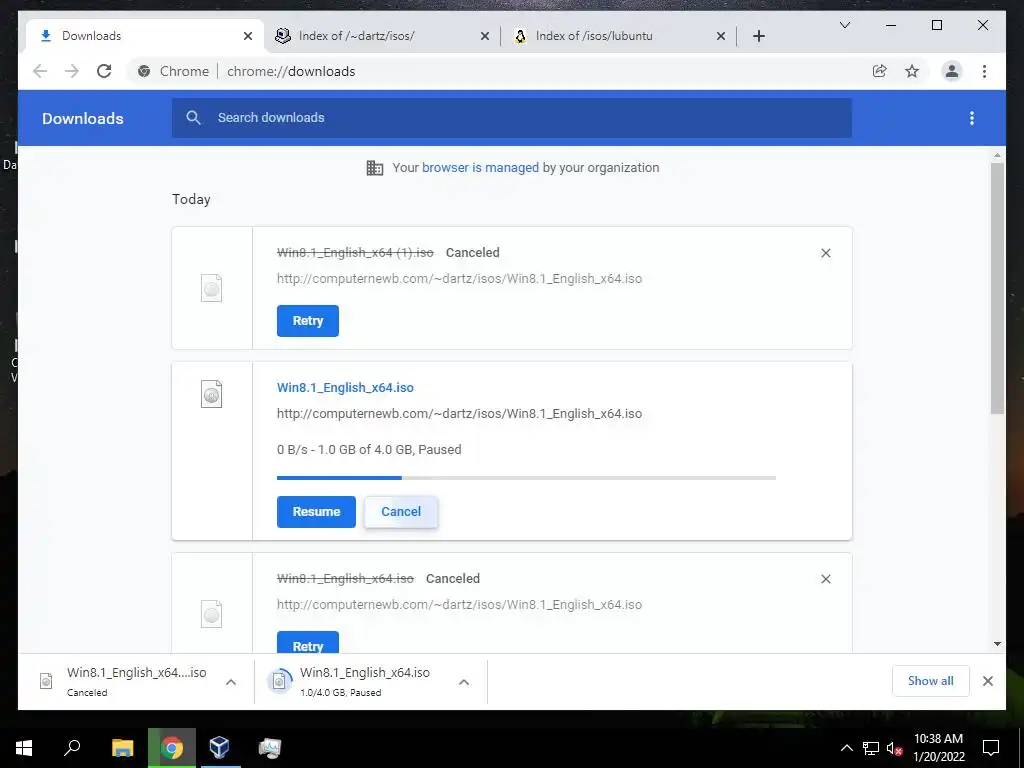Open the taskbar app icon next to VirtualBox
The height and width of the screenshot is (768, 1024).
(x=269, y=748)
